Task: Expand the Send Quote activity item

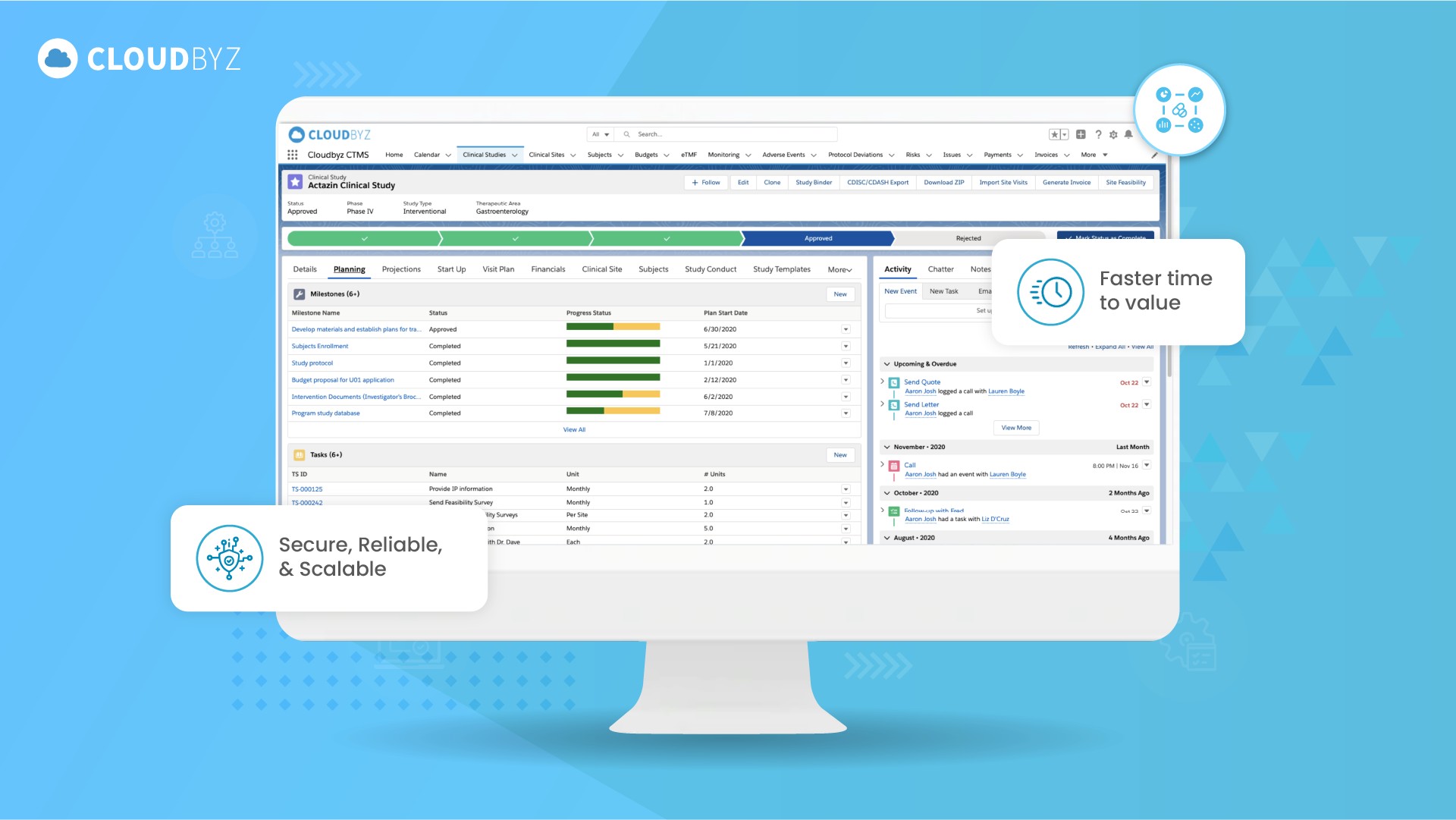Action: (x=882, y=382)
